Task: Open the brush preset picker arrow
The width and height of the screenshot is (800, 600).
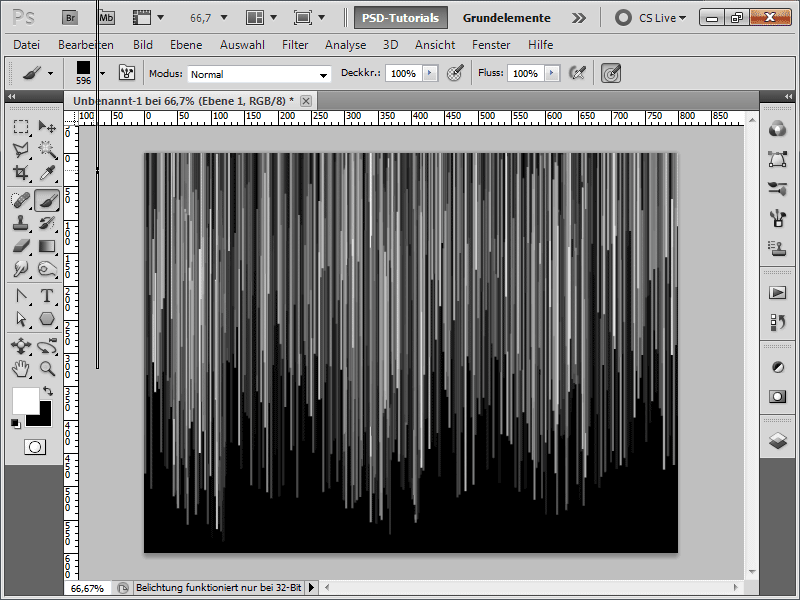Action: (103, 73)
